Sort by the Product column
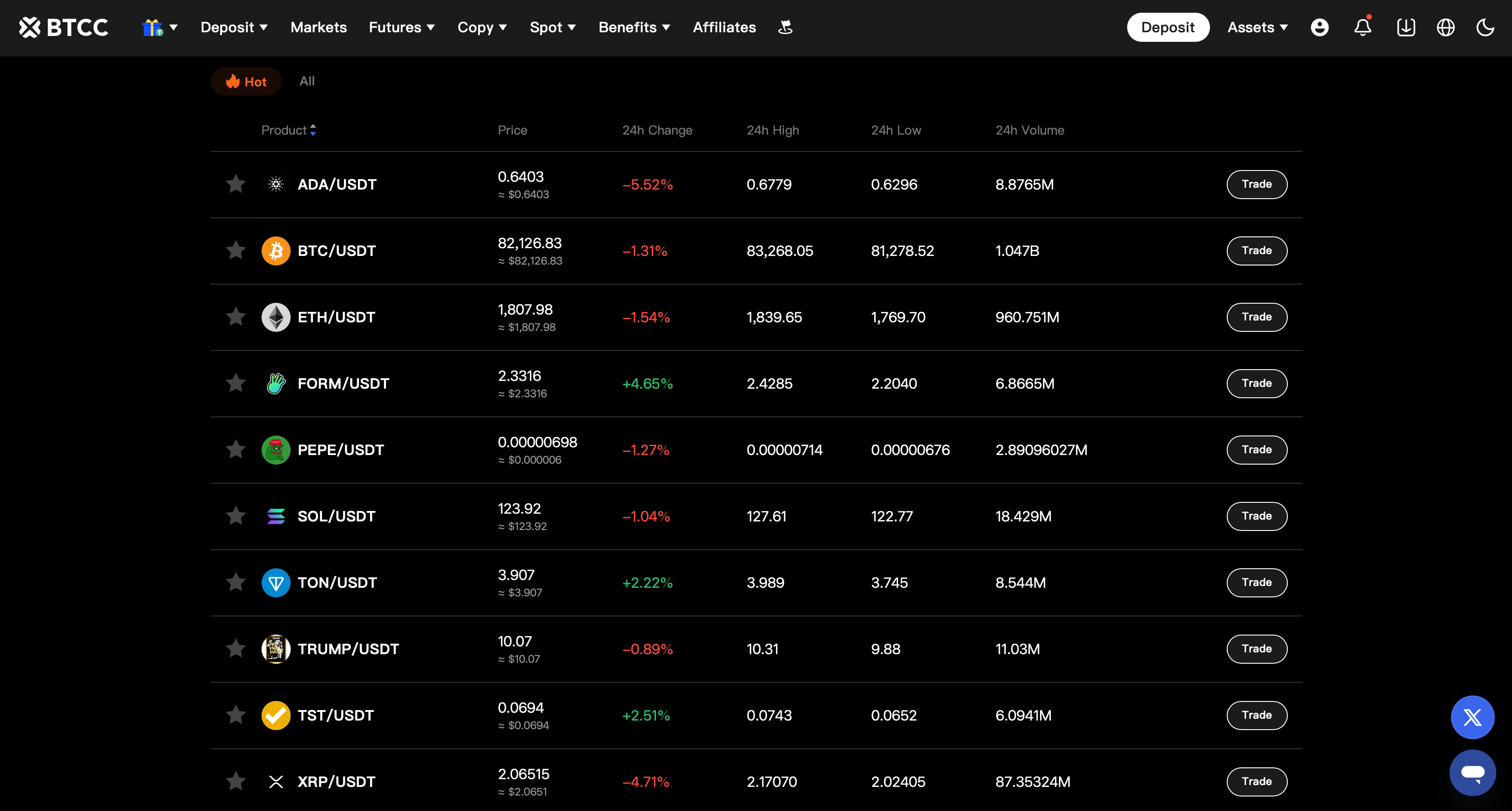This screenshot has height=811, width=1512. click(x=288, y=130)
